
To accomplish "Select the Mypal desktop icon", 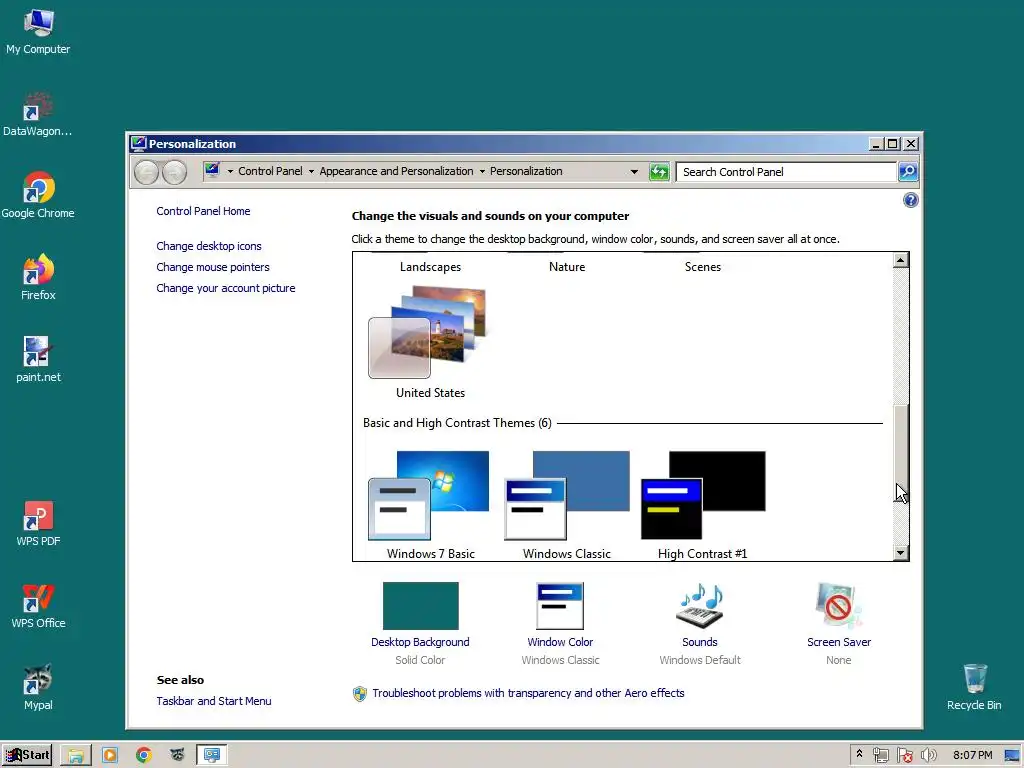I will pyautogui.click(x=38, y=688).
